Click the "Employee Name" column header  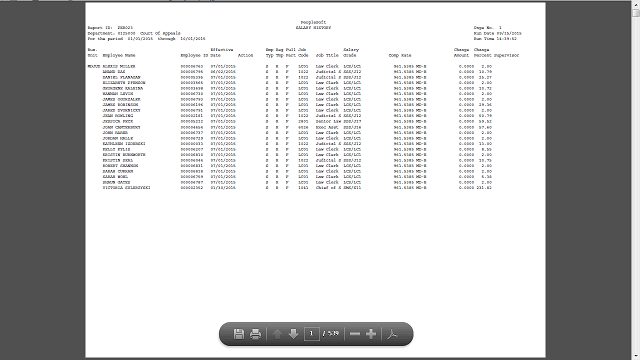pyautogui.click(x=119, y=56)
